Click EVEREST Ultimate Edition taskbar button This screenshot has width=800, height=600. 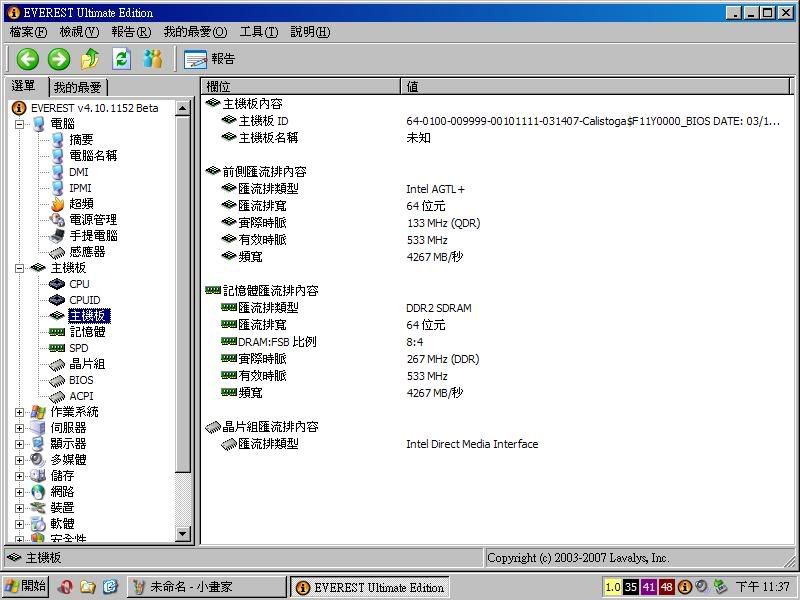(x=370, y=588)
